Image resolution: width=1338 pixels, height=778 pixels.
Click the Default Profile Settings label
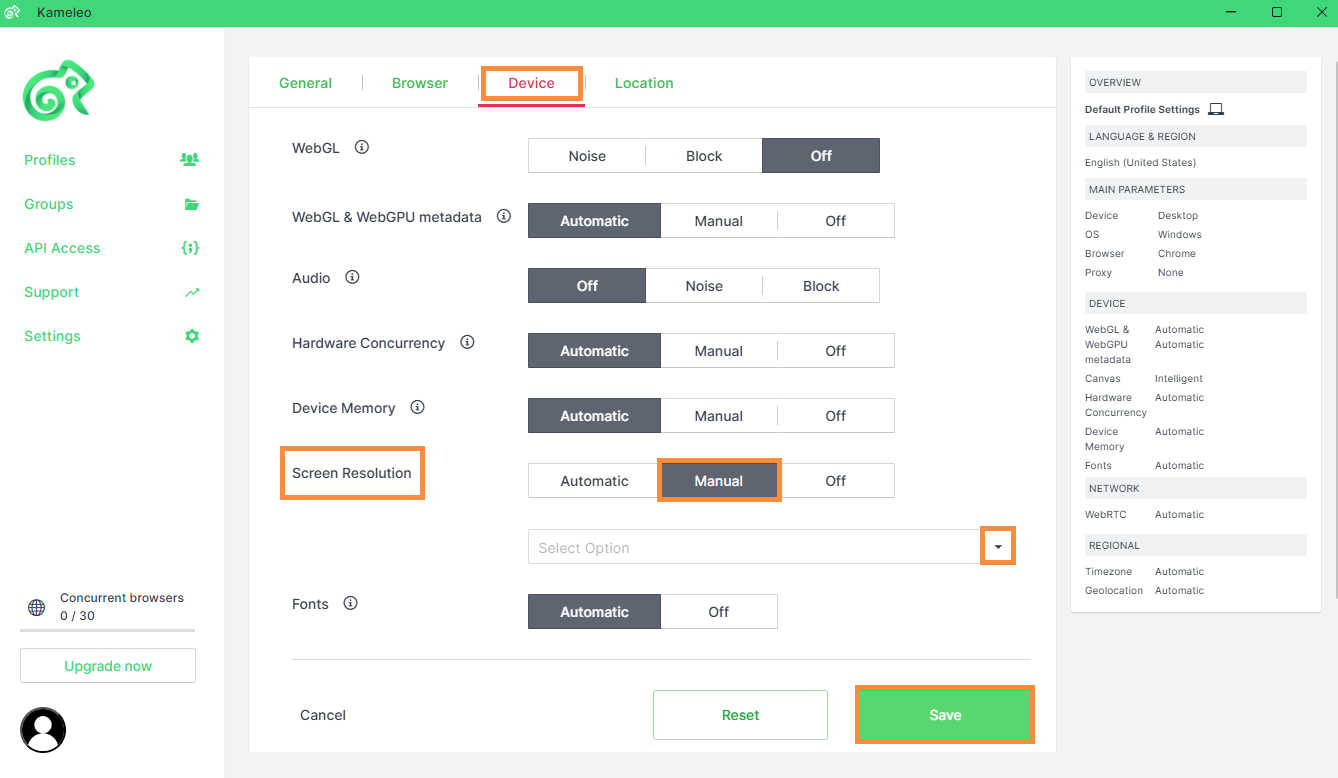click(1142, 109)
